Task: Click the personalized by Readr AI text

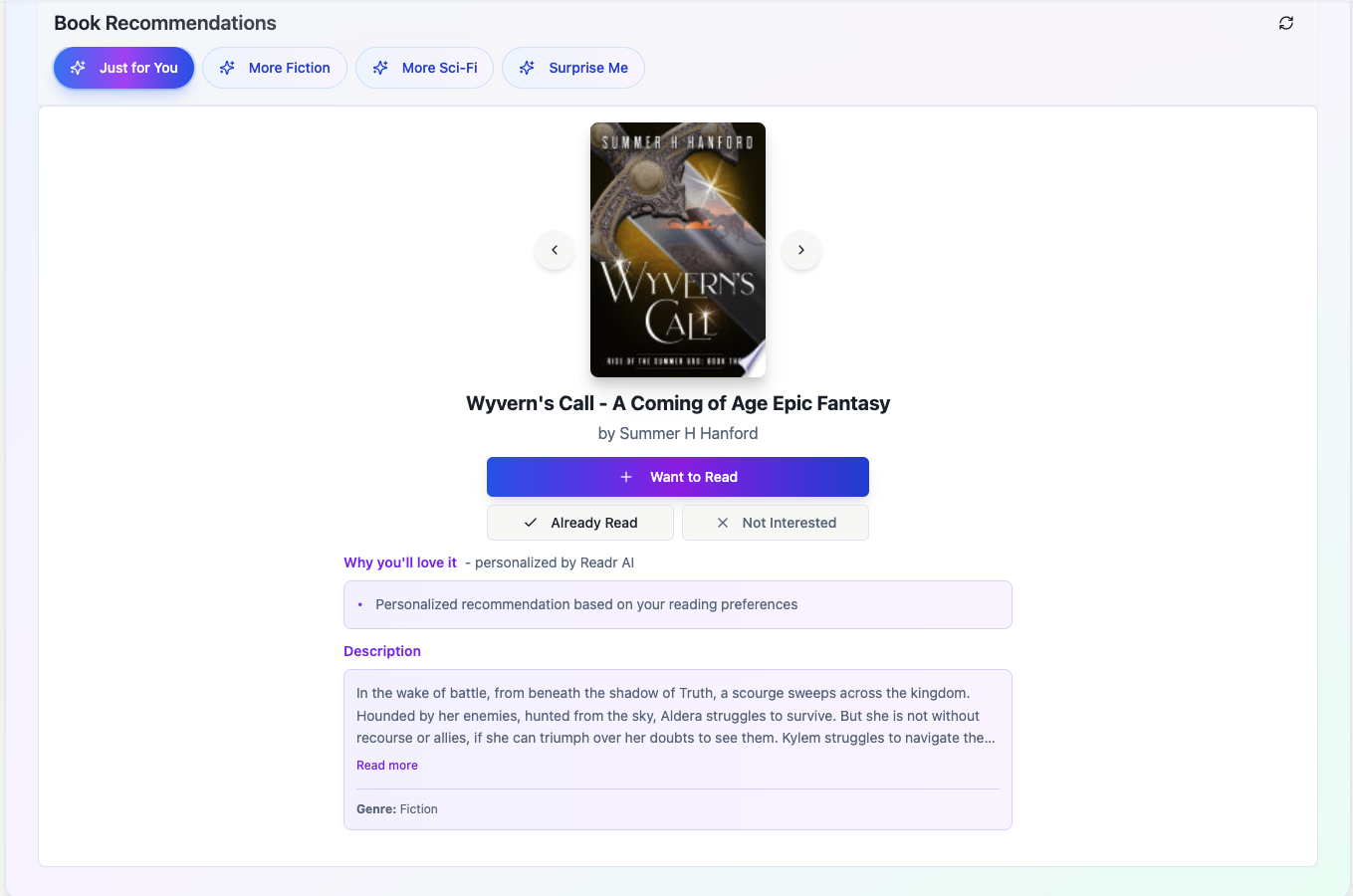Action: pyautogui.click(x=555, y=562)
